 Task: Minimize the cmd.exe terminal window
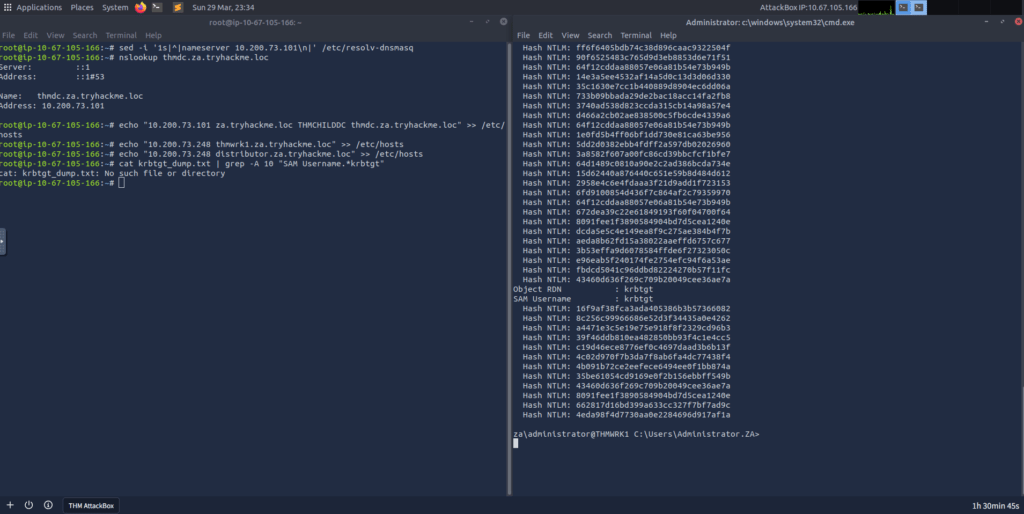(987, 22)
